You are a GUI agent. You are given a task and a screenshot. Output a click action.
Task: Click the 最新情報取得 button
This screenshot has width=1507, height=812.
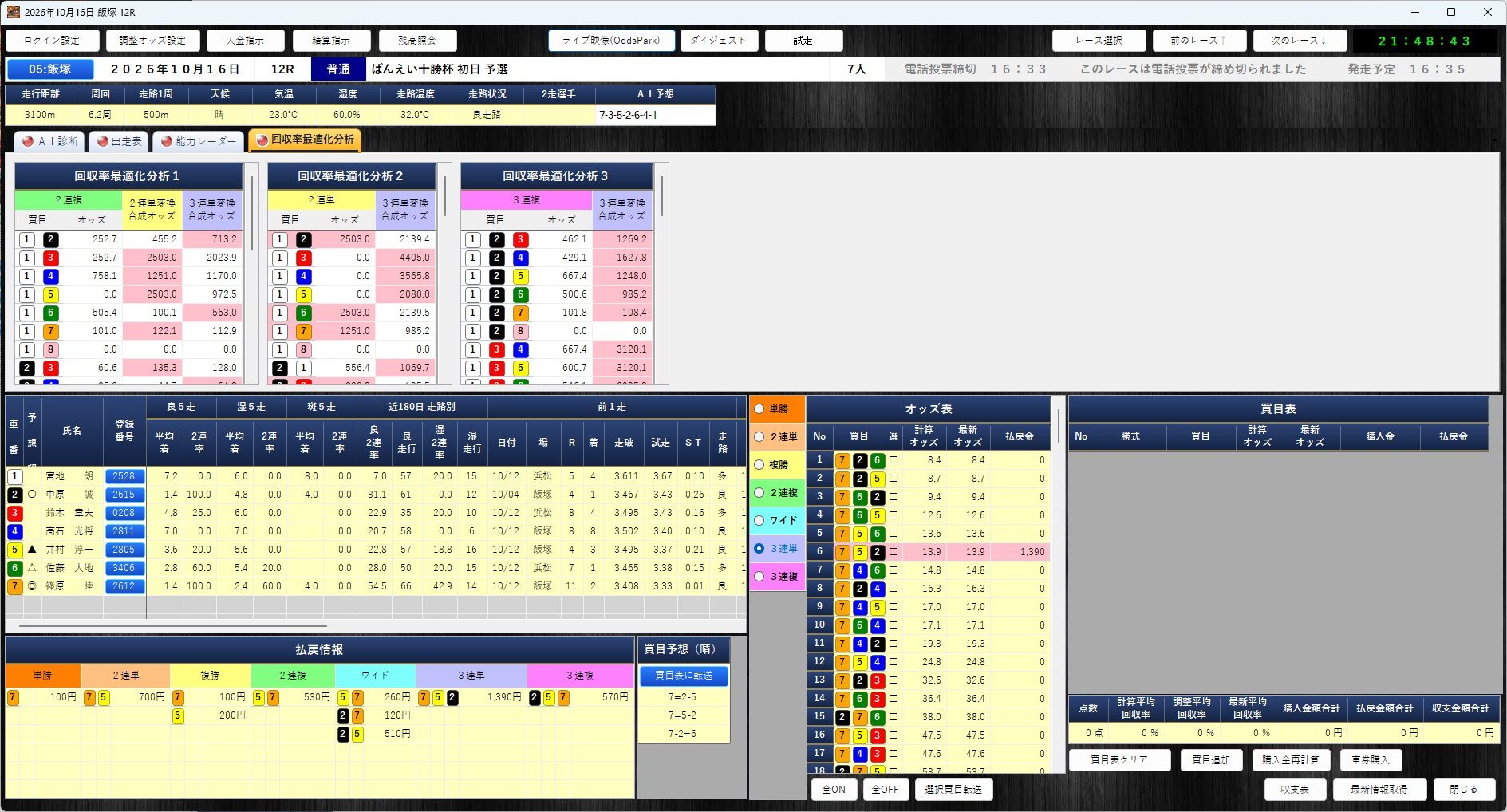pos(1378,789)
